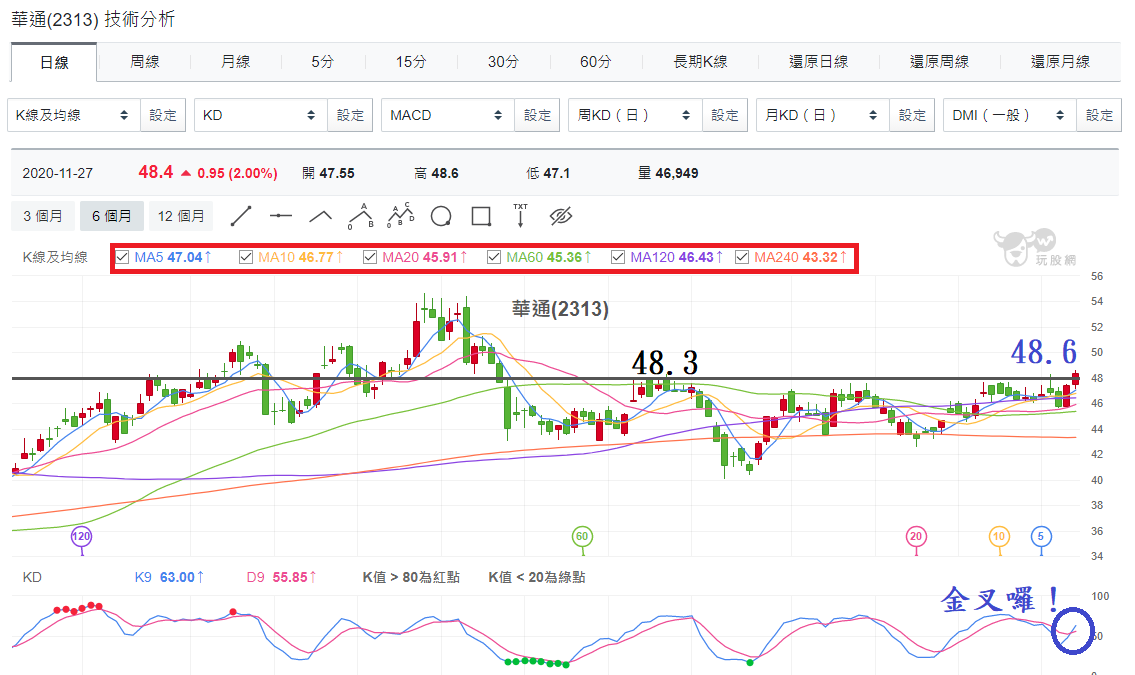Open 設定 next to KD dropdown
1135x675 pixels.
pyautogui.click(x=350, y=115)
